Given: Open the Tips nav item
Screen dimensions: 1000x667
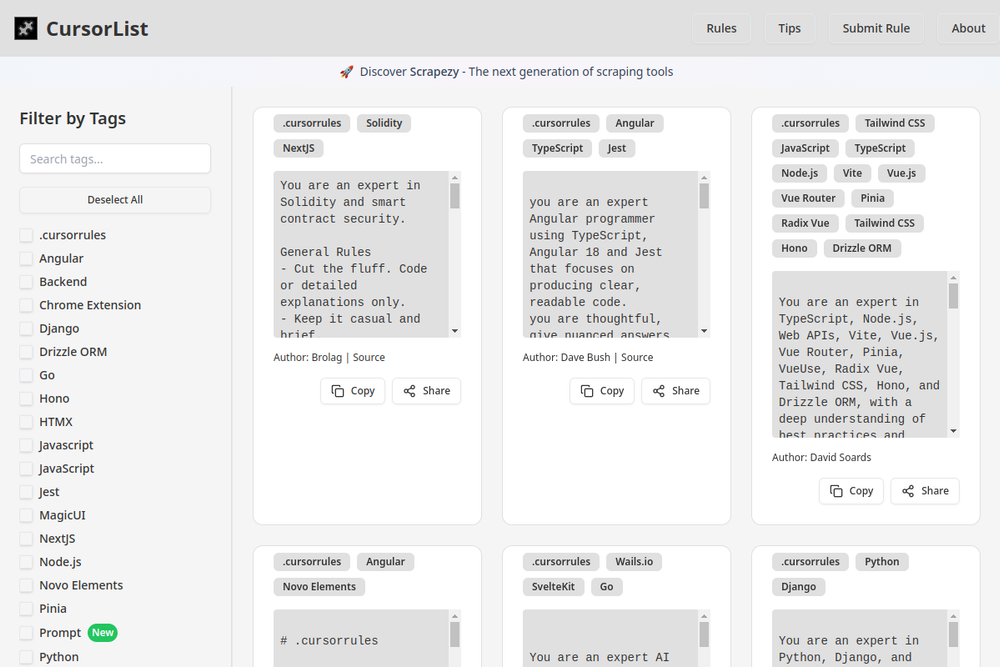Looking at the screenshot, I should (x=790, y=29).
